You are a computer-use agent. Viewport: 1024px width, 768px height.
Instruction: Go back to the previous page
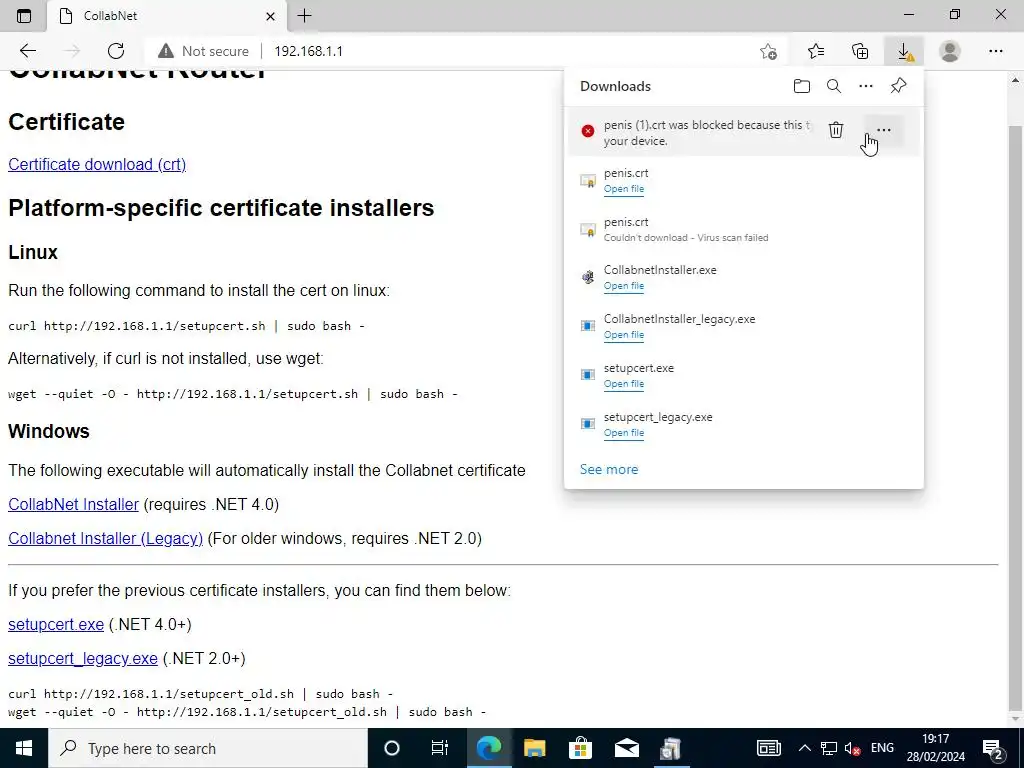27,51
